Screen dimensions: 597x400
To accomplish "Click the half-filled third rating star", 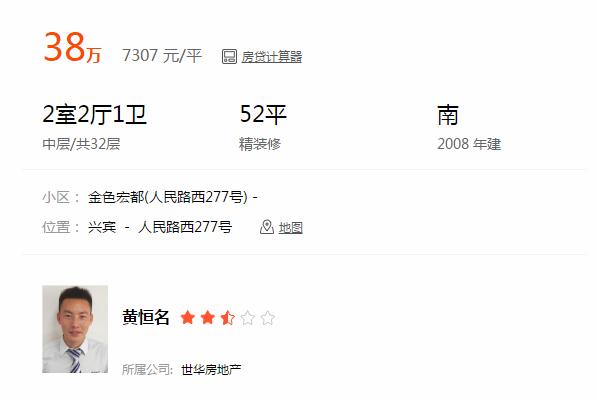I will tap(228, 317).
